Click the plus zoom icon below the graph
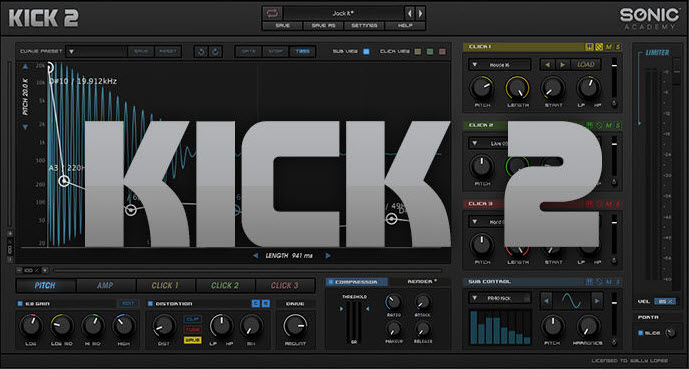Image resolution: width=689 pixels, height=369 pixels. click(44, 270)
